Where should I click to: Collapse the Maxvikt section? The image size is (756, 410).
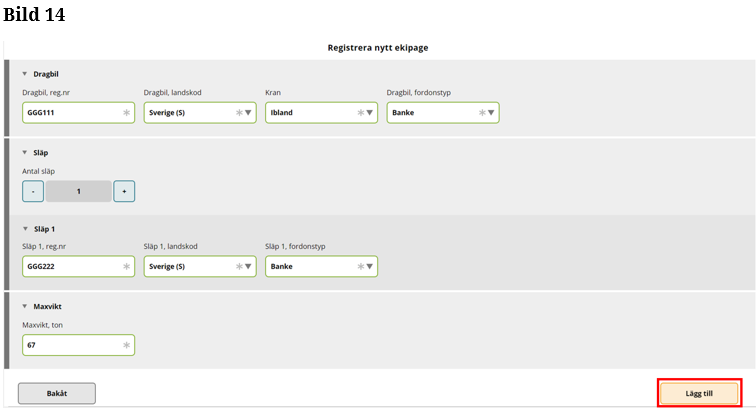pos(25,307)
